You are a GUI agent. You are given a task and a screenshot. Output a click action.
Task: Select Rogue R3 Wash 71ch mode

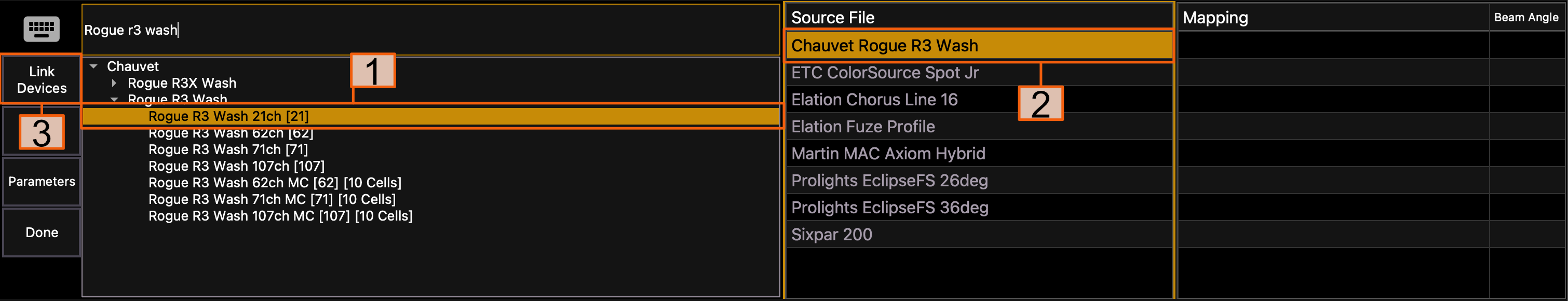click(227, 149)
